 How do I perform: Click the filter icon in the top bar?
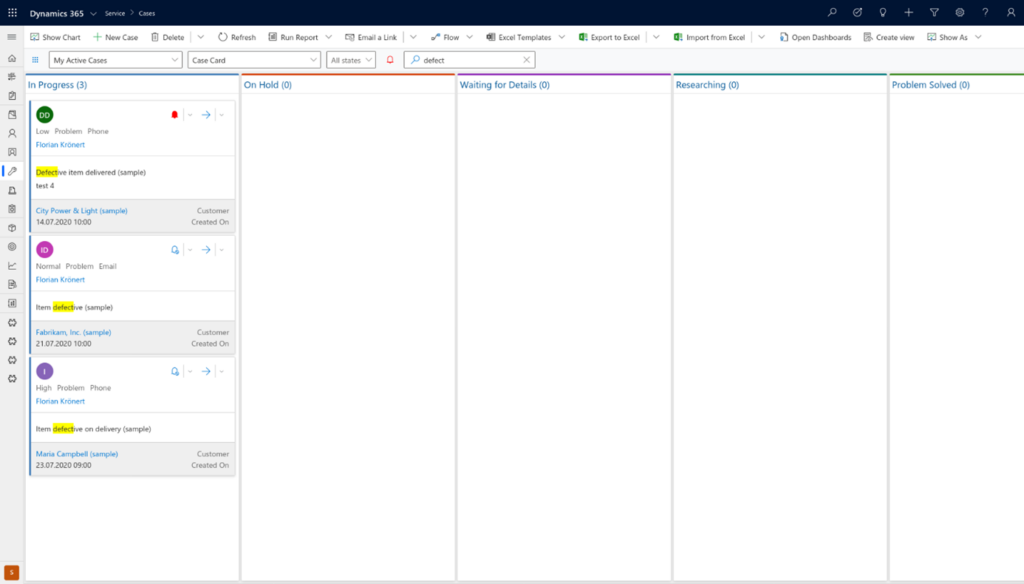pyautogui.click(x=934, y=13)
